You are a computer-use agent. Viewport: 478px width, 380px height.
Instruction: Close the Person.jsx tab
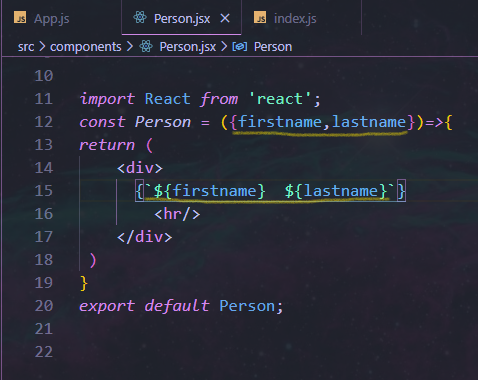tap(225, 18)
